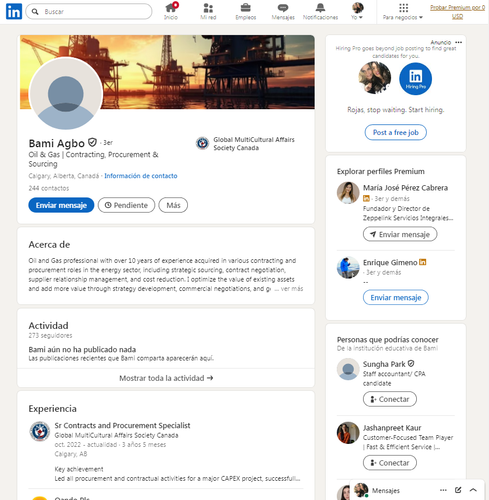
Task: Focus the Buscar search field
Action: (x=89, y=12)
